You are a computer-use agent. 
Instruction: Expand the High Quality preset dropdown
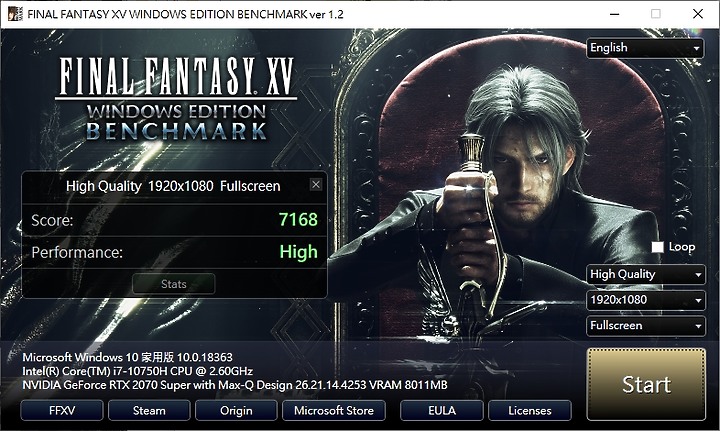click(646, 274)
